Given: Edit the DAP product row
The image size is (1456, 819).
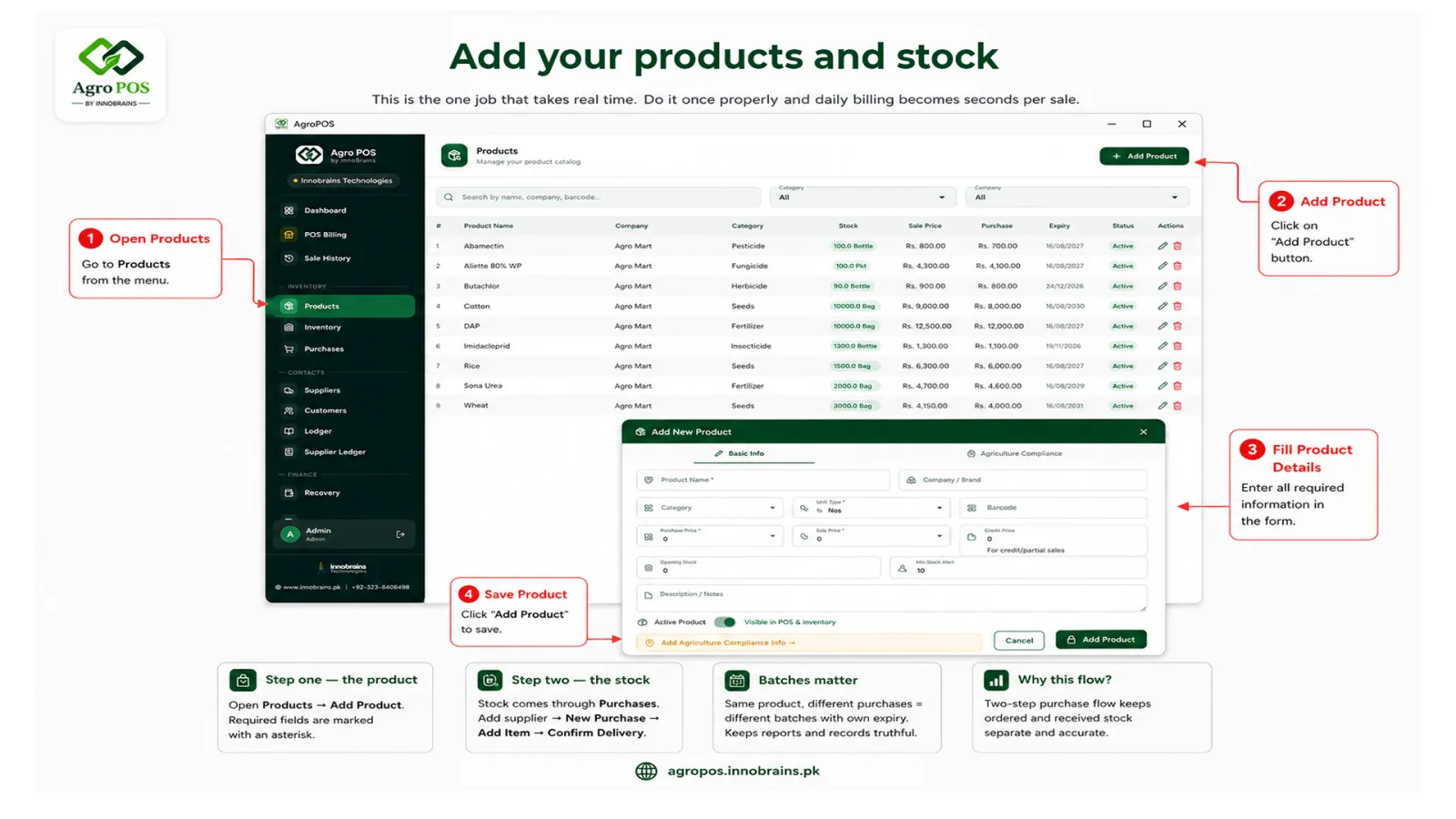Looking at the screenshot, I should click(x=1162, y=326).
